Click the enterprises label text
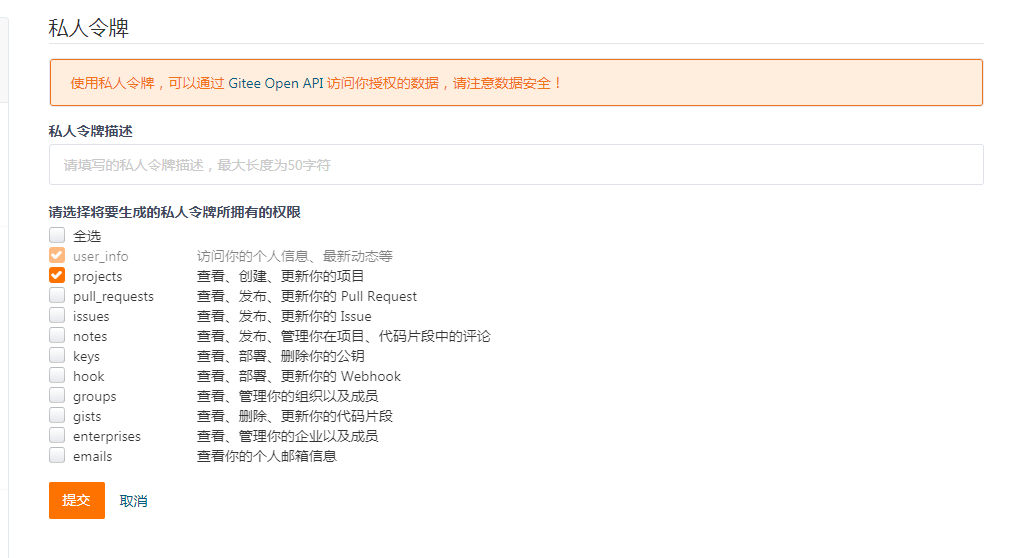The width and height of the screenshot is (1028, 558). (107, 436)
